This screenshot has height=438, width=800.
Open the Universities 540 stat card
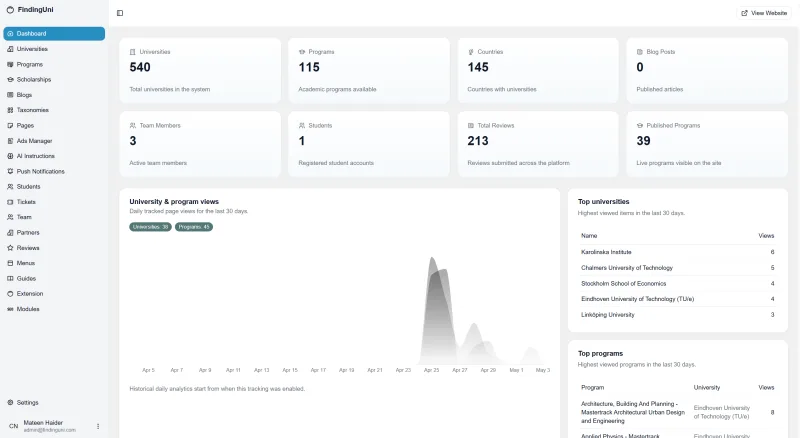200,70
